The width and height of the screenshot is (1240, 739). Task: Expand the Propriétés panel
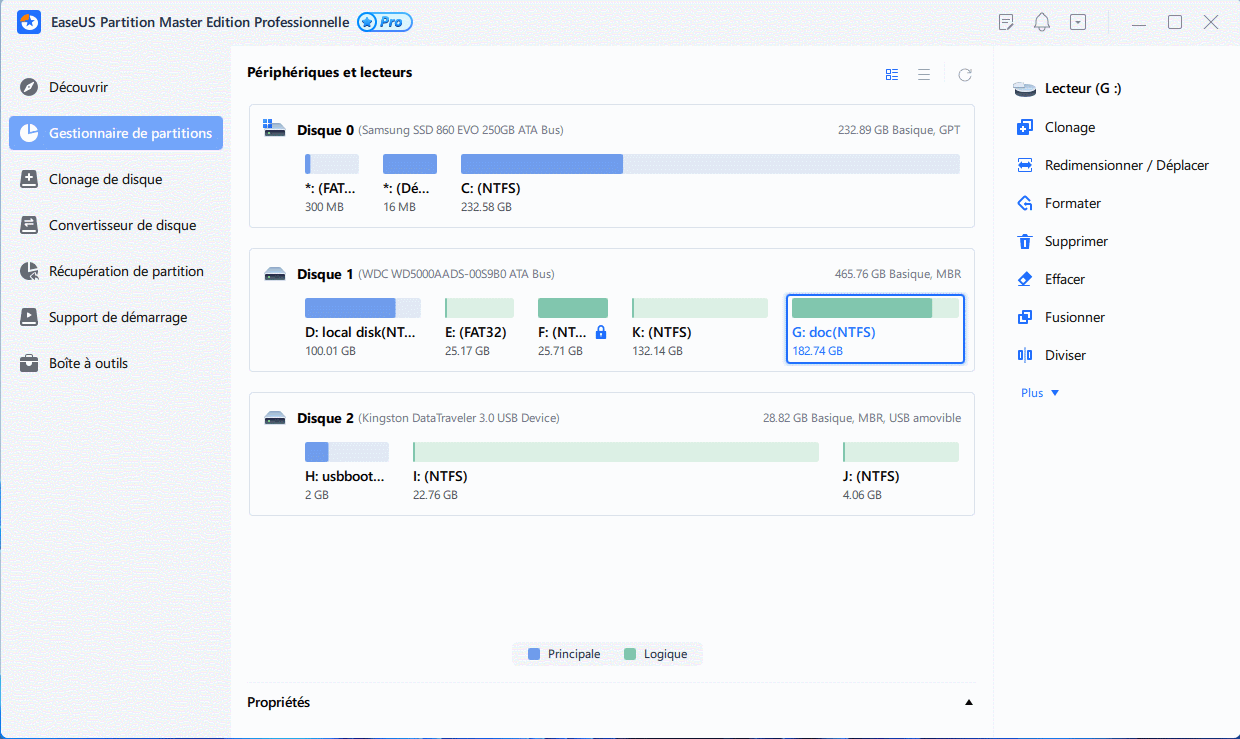point(968,703)
